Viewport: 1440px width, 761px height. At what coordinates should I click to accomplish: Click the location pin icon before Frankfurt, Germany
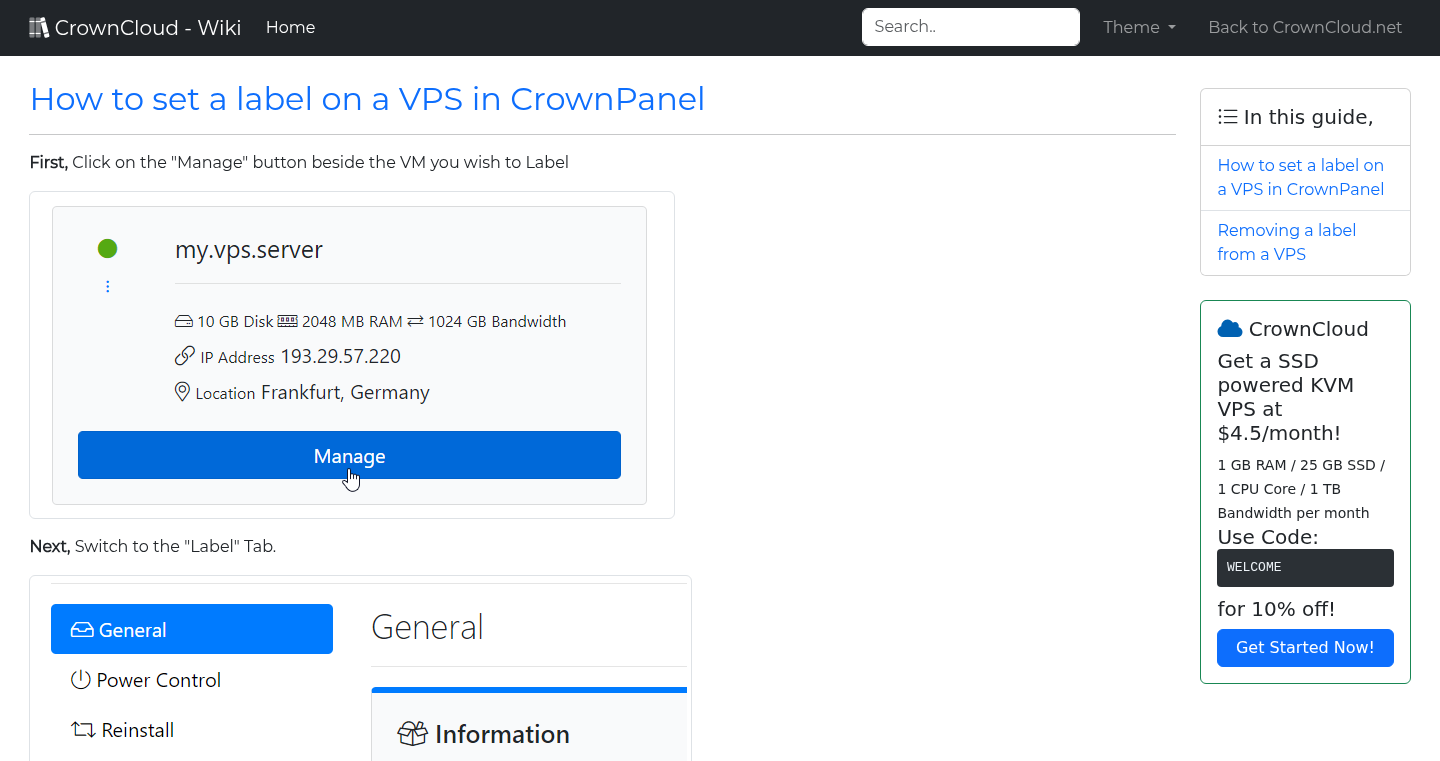[183, 391]
